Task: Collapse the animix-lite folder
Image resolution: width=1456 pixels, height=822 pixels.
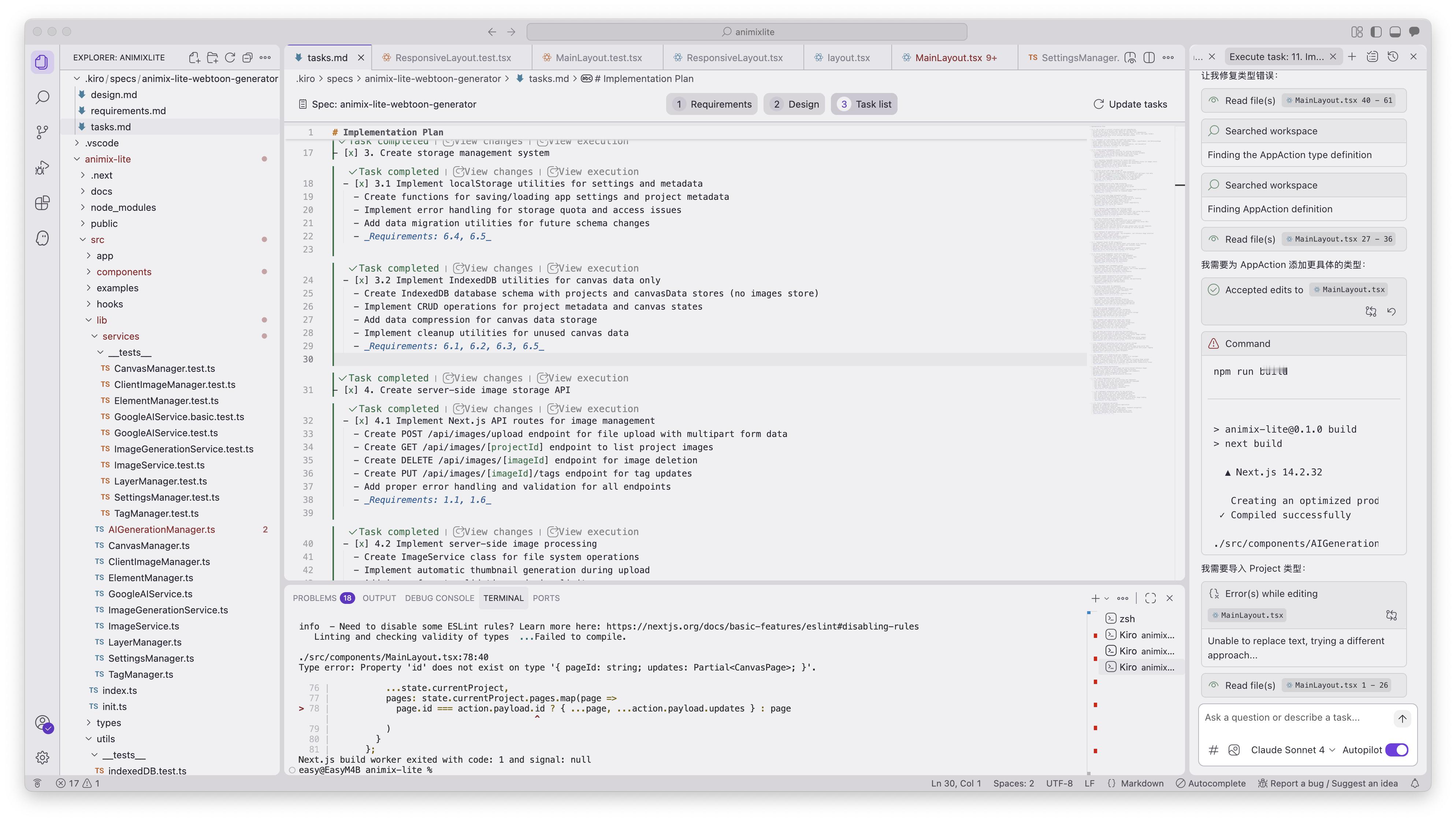Action: pyautogui.click(x=77, y=159)
